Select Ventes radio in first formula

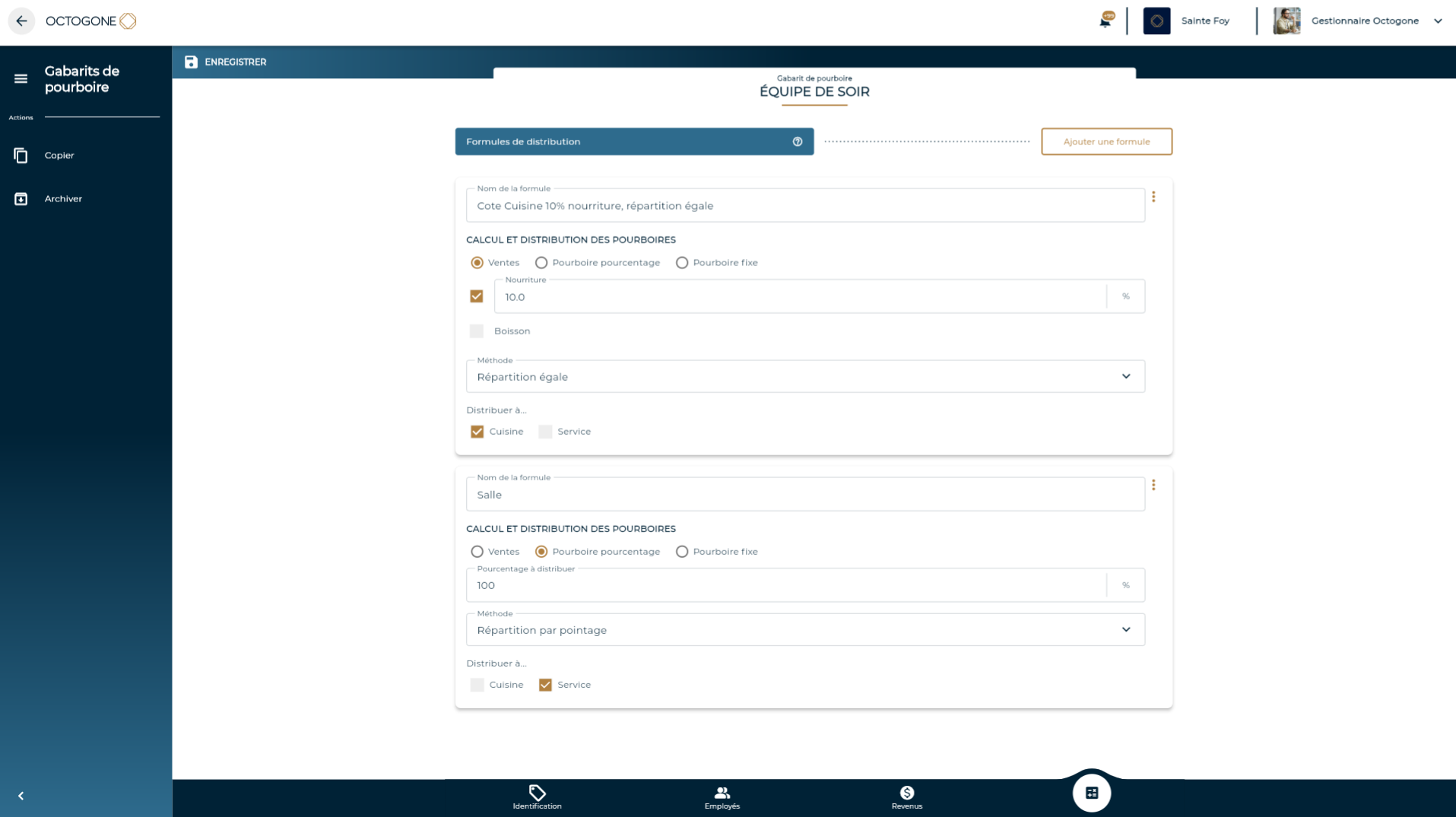coord(477,263)
